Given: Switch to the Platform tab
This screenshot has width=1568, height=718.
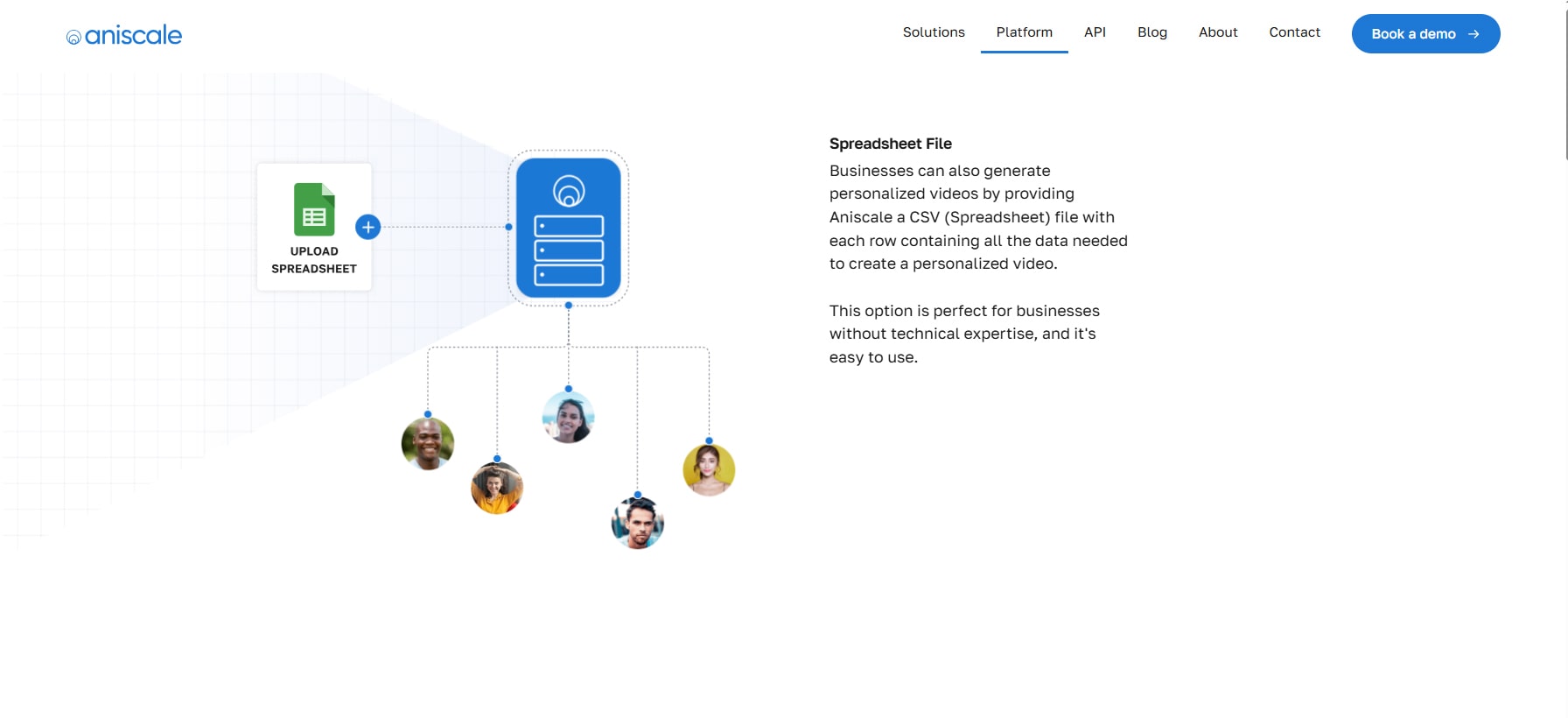Looking at the screenshot, I should 1024,32.
